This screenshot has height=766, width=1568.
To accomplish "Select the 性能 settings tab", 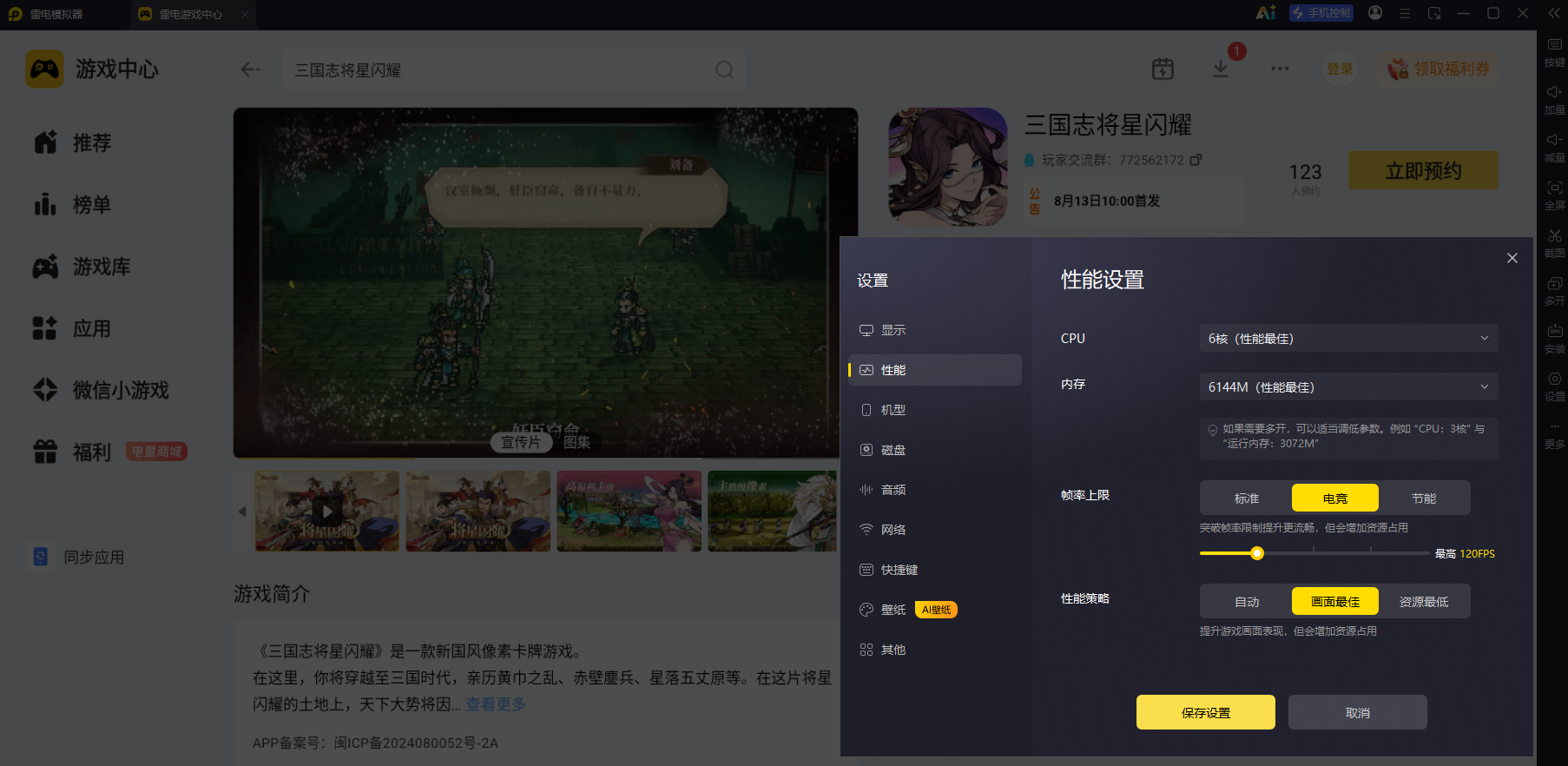I will click(x=935, y=370).
